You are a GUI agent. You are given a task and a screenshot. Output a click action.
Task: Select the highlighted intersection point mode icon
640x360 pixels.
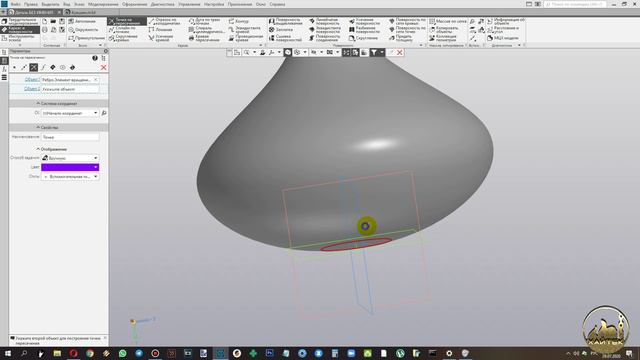point(33,67)
